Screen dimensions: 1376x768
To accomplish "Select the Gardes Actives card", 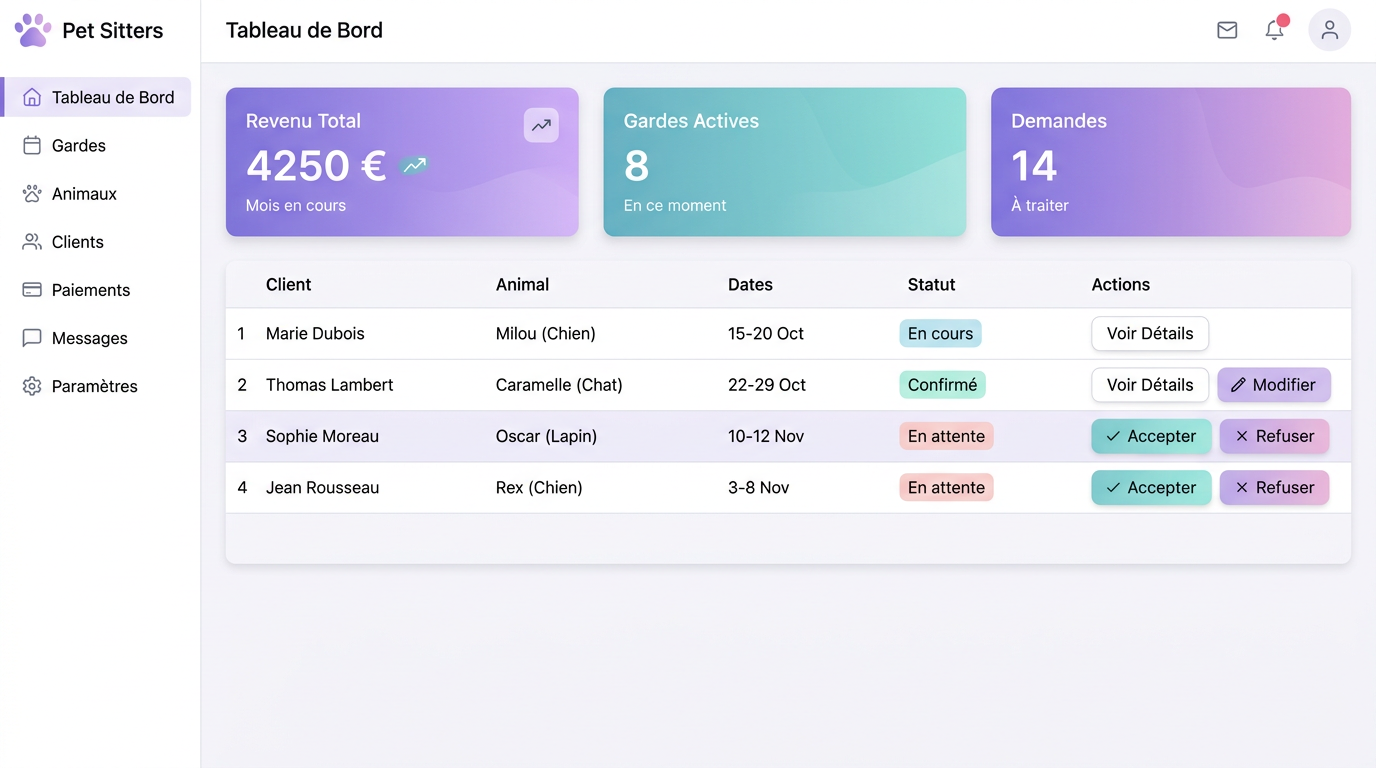I will [785, 162].
